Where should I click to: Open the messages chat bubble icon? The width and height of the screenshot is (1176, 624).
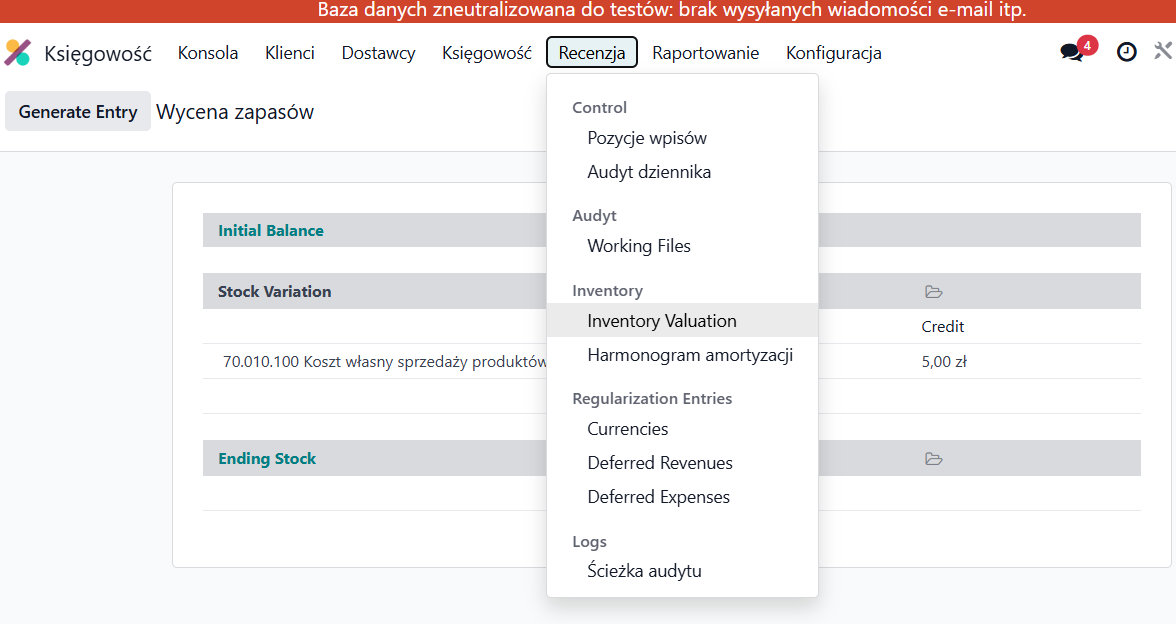click(x=1071, y=53)
